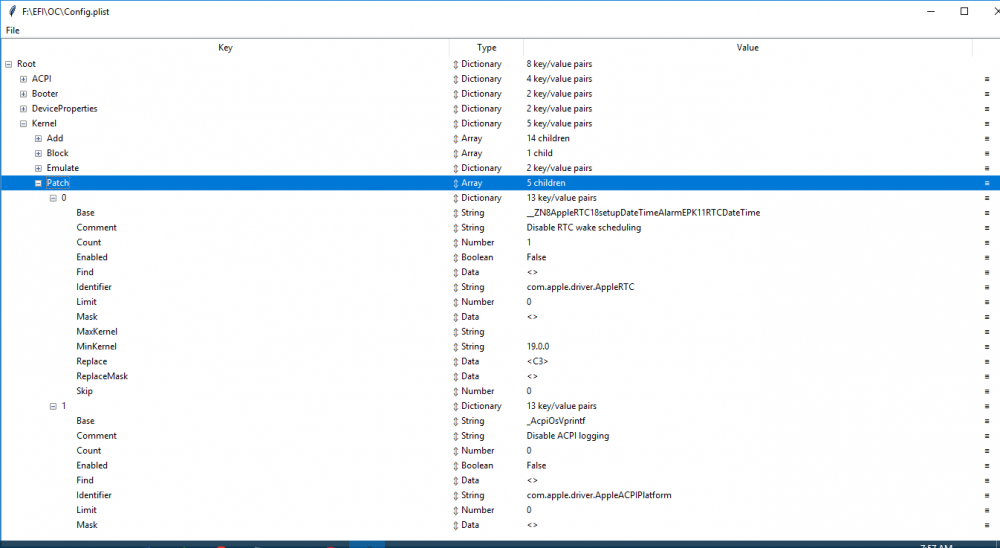1000x548 pixels.
Task: Click value 14 children of Add
Action: [548, 138]
